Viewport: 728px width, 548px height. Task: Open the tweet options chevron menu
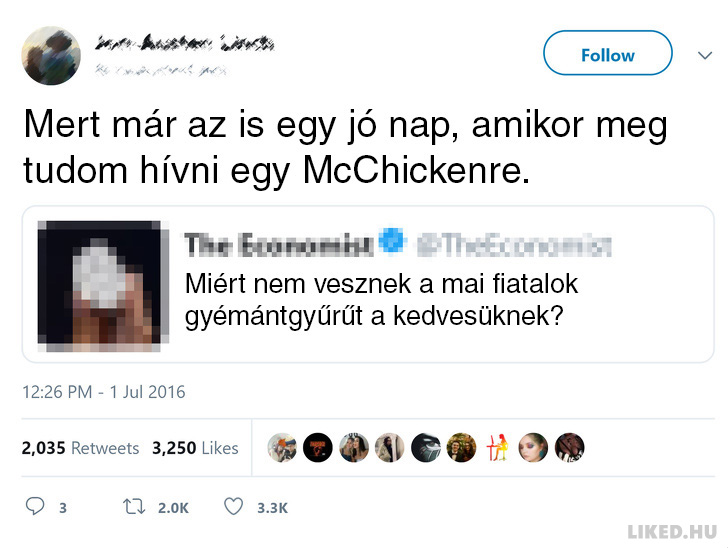pyautogui.click(x=705, y=55)
